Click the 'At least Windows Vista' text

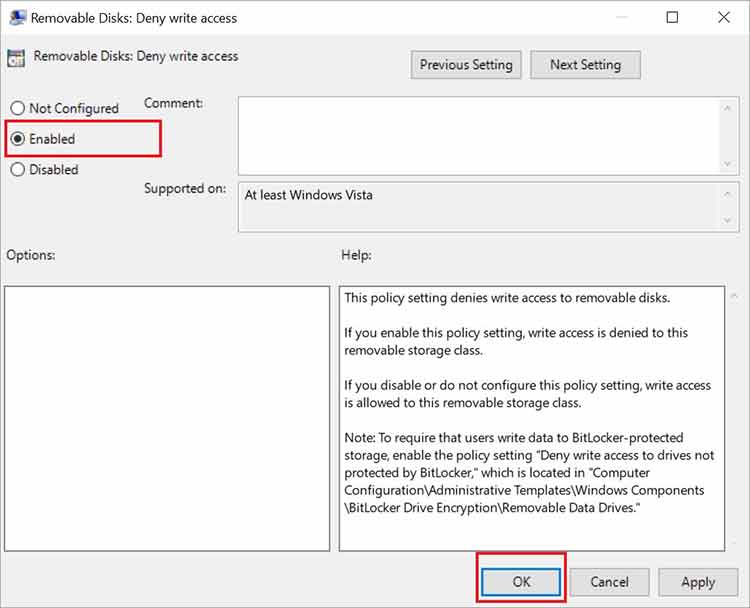[x=309, y=195]
